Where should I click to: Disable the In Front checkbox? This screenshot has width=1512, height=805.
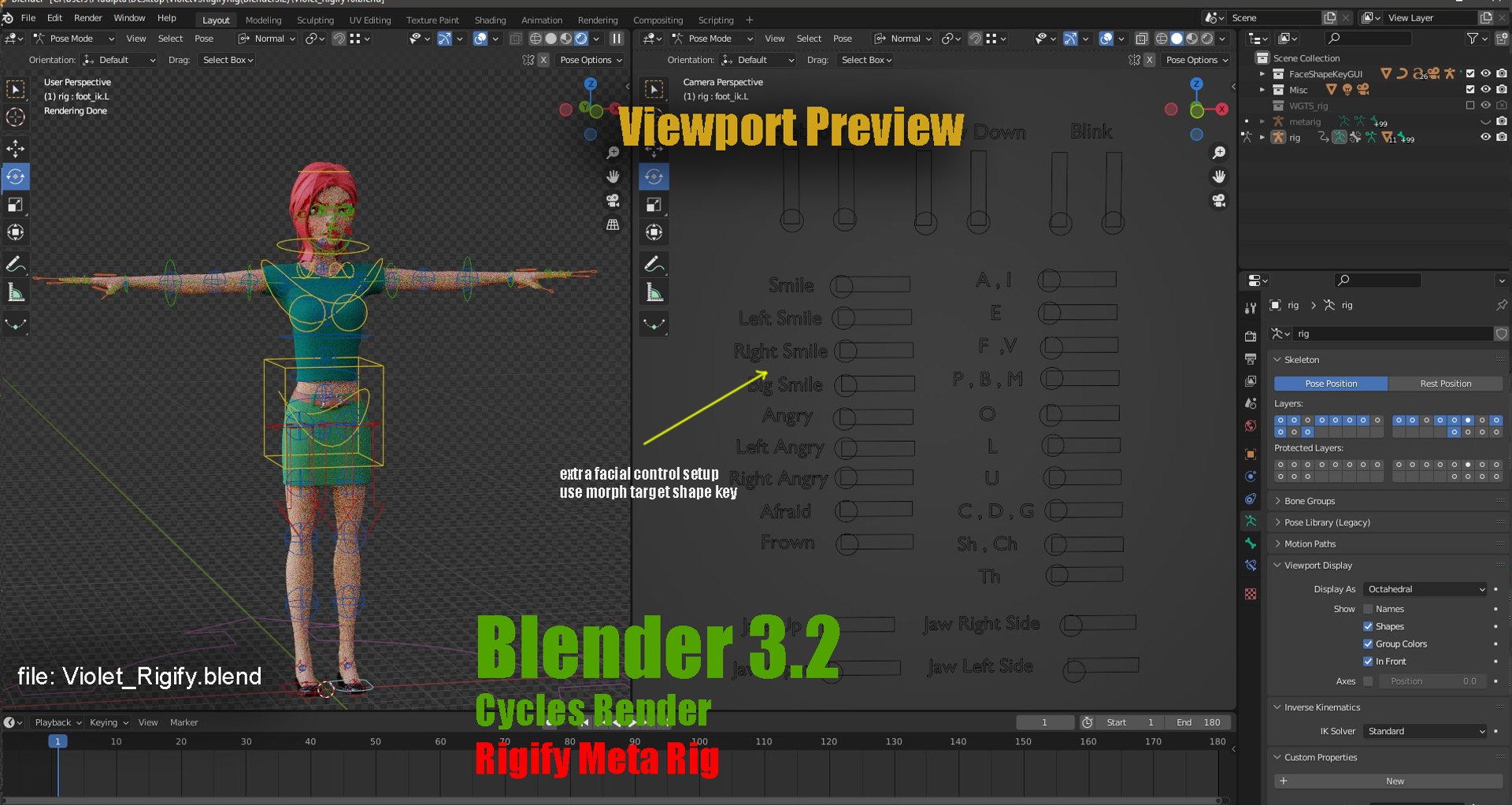click(x=1368, y=662)
